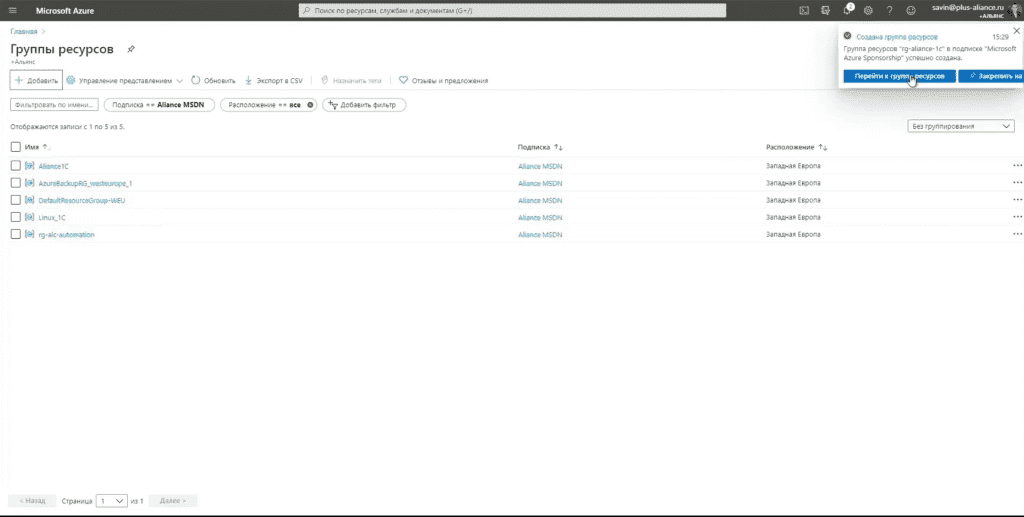The image size is (1024, 517).
Task: Check the Aliance1C row checkbox
Action: click(x=16, y=166)
